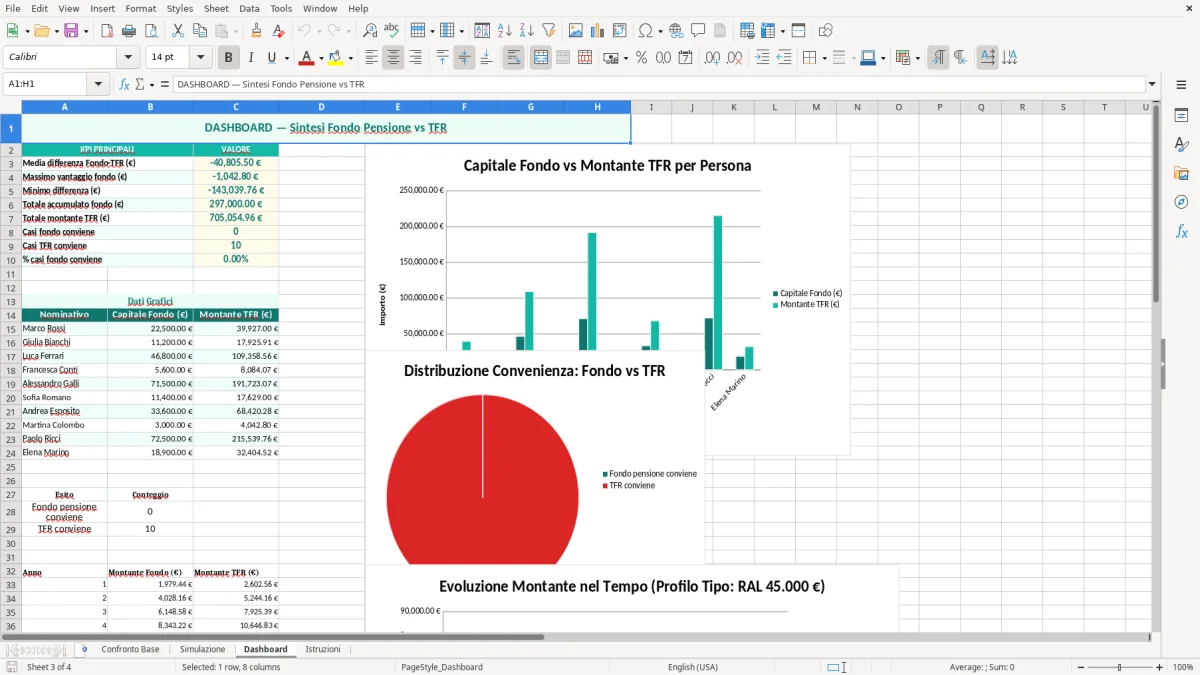
Task: Run the spelling check
Action: click(x=392, y=31)
